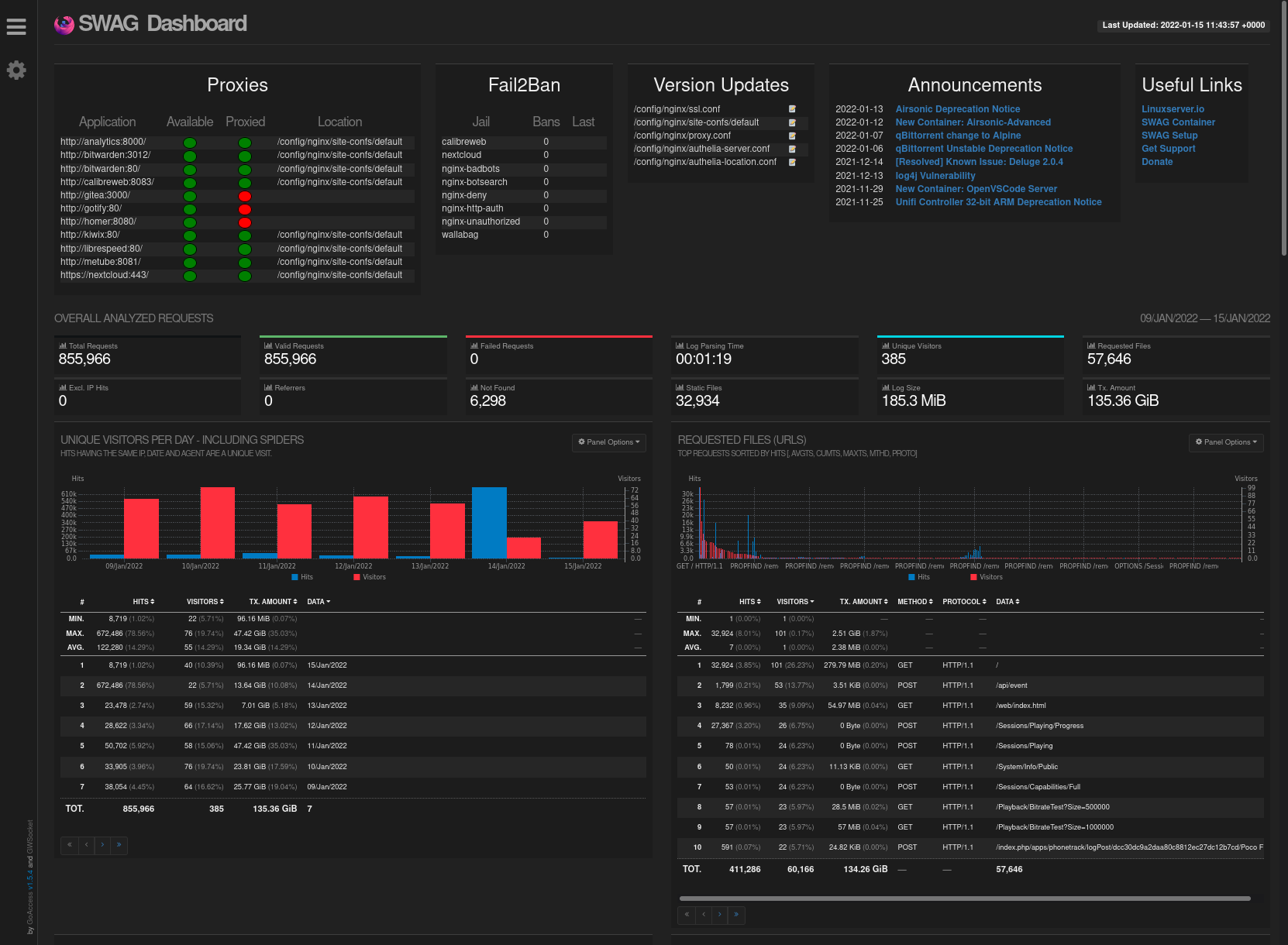Open edit icon for authelia-location.conf
The width and height of the screenshot is (1288, 945).
pos(792,162)
